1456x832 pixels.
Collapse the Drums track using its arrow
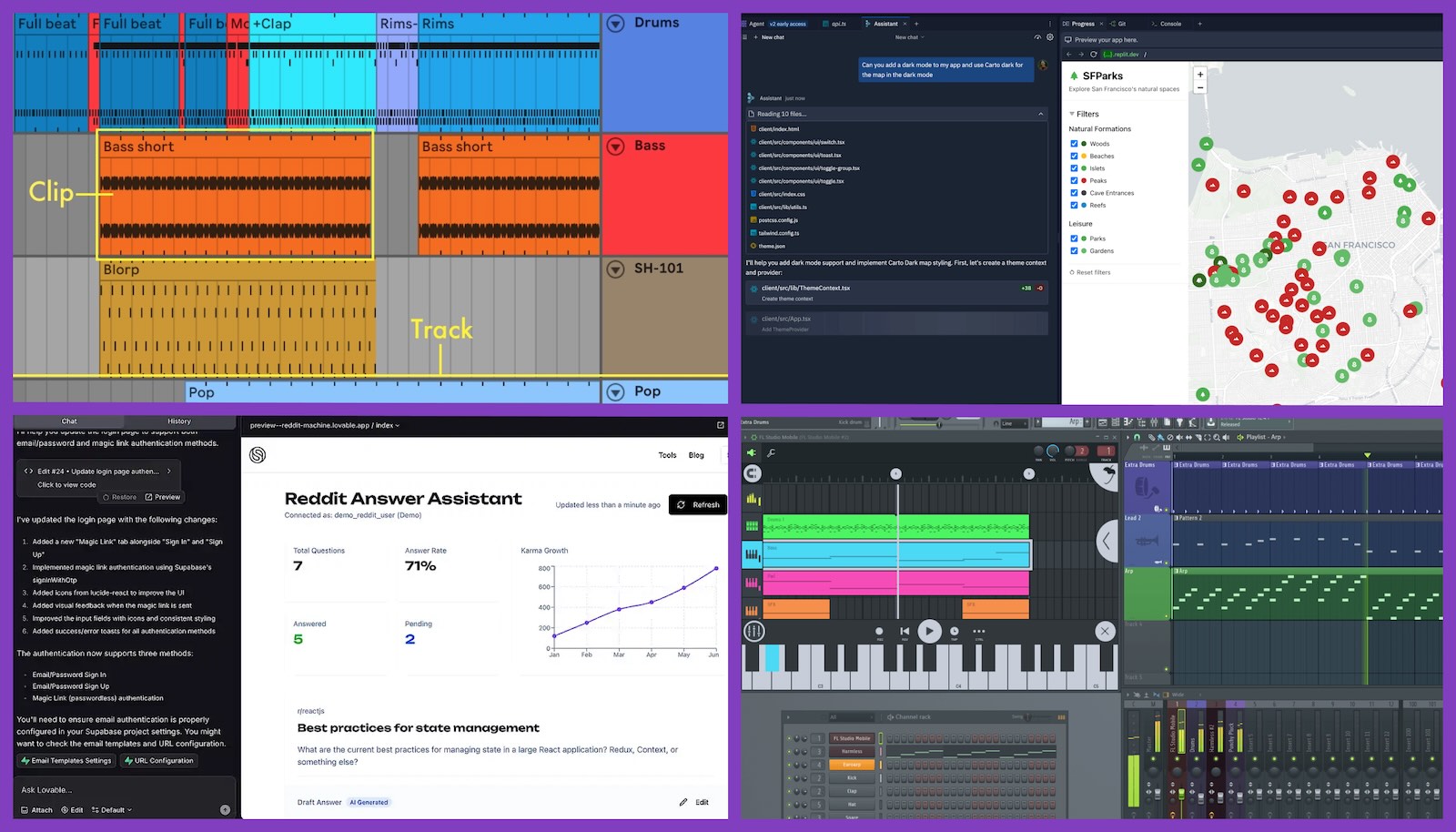tap(619, 23)
